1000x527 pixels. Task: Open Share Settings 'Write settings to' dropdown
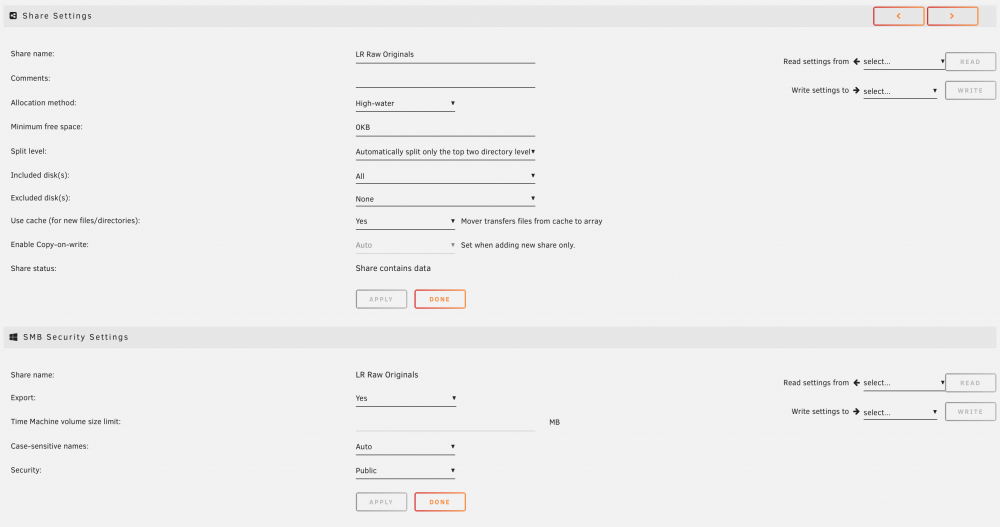900,91
